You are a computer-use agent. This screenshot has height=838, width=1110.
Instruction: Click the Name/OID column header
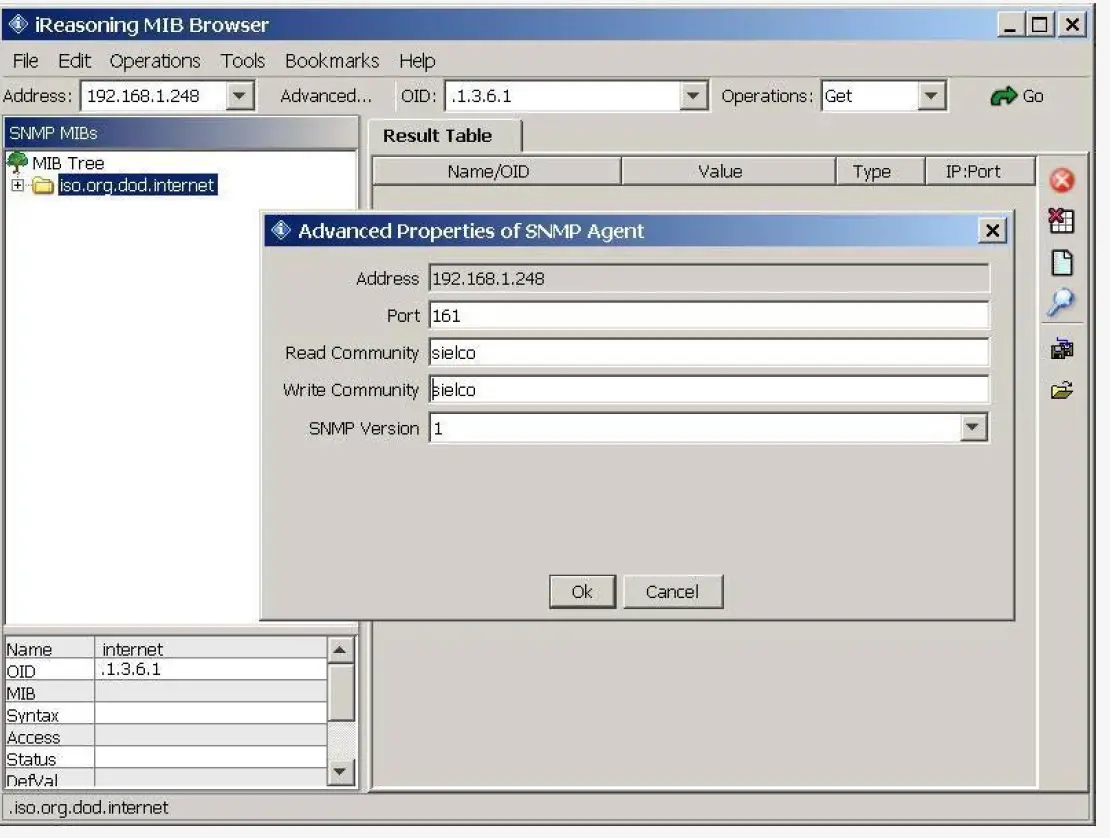(496, 171)
